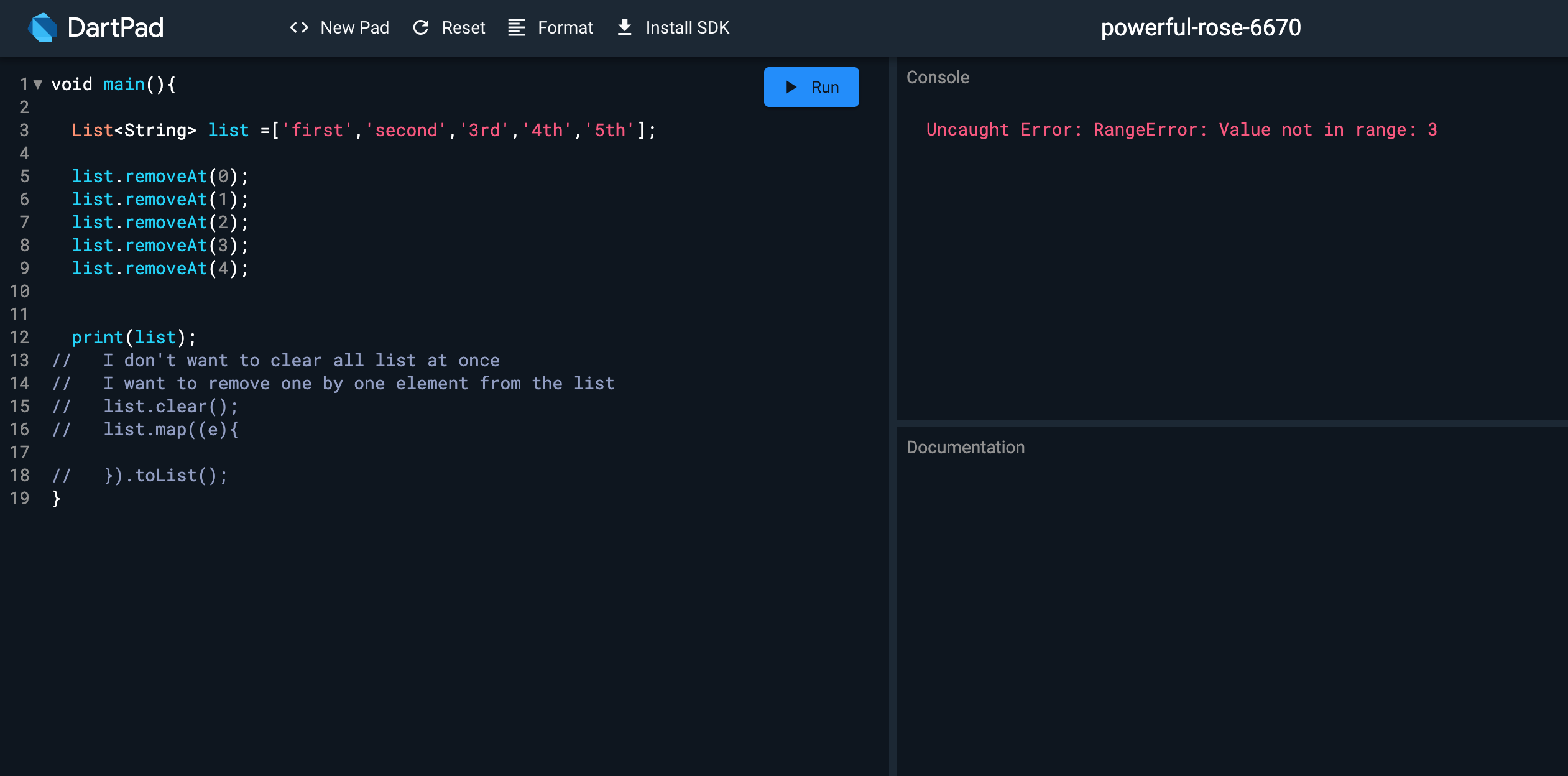Click the DartPad logo icon
Image resolution: width=1568 pixels, height=776 pixels.
point(43,27)
